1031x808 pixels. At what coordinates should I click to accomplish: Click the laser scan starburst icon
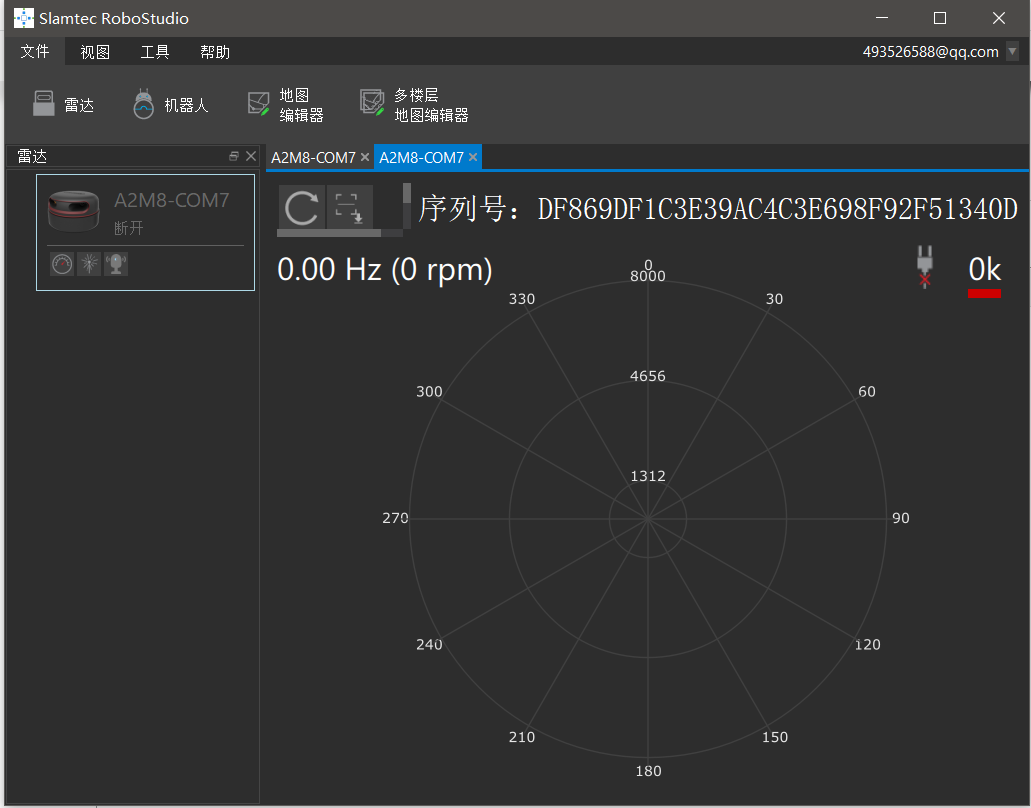point(89,263)
